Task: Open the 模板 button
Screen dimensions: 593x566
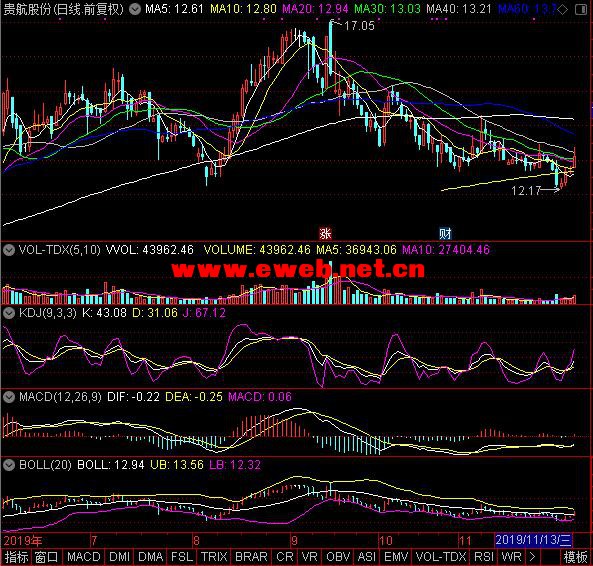Action: [x=575, y=557]
